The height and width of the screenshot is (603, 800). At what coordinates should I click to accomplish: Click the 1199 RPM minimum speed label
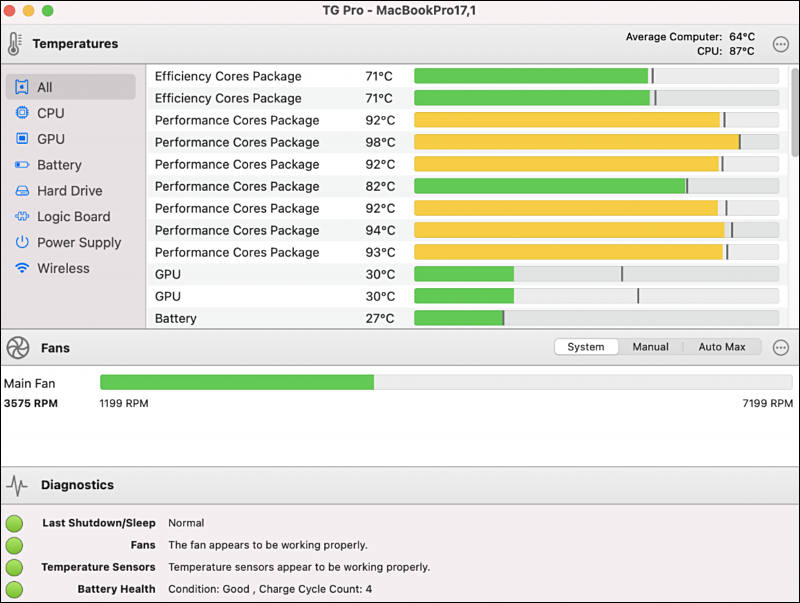[124, 403]
